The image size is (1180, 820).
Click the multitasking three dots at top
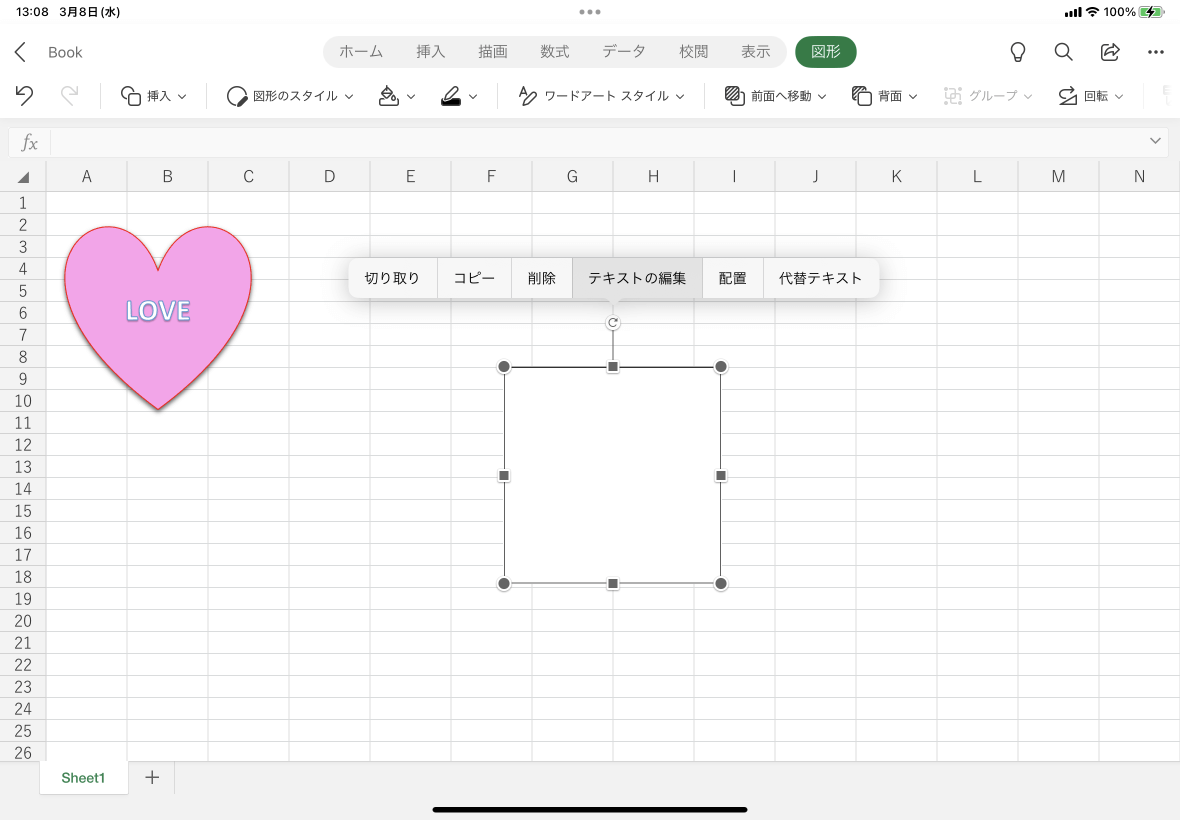[590, 12]
